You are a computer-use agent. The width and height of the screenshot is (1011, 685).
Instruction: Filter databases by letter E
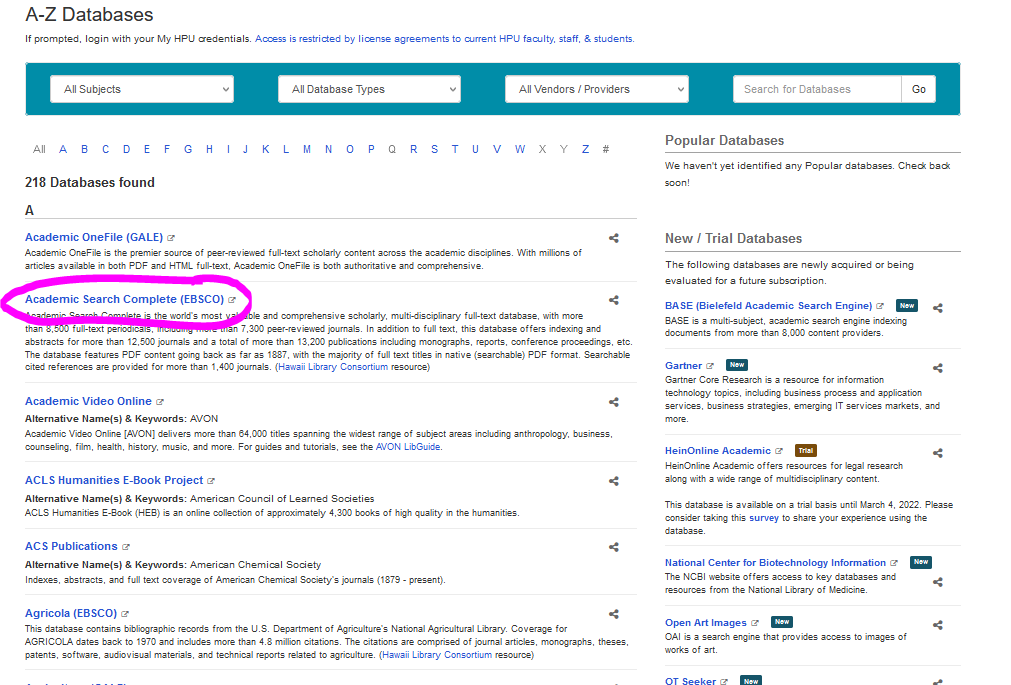[147, 149]
